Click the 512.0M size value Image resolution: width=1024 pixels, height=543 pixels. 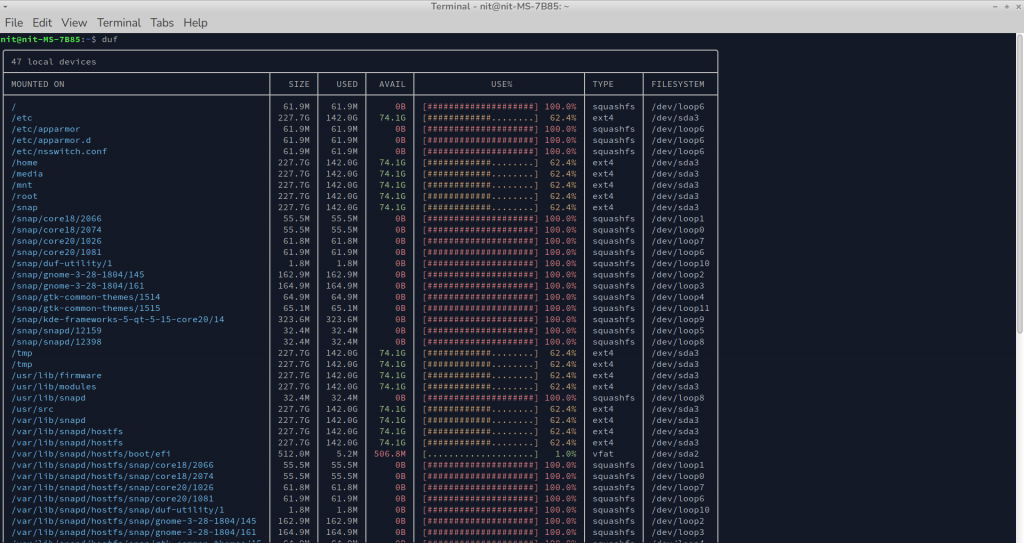294,453
